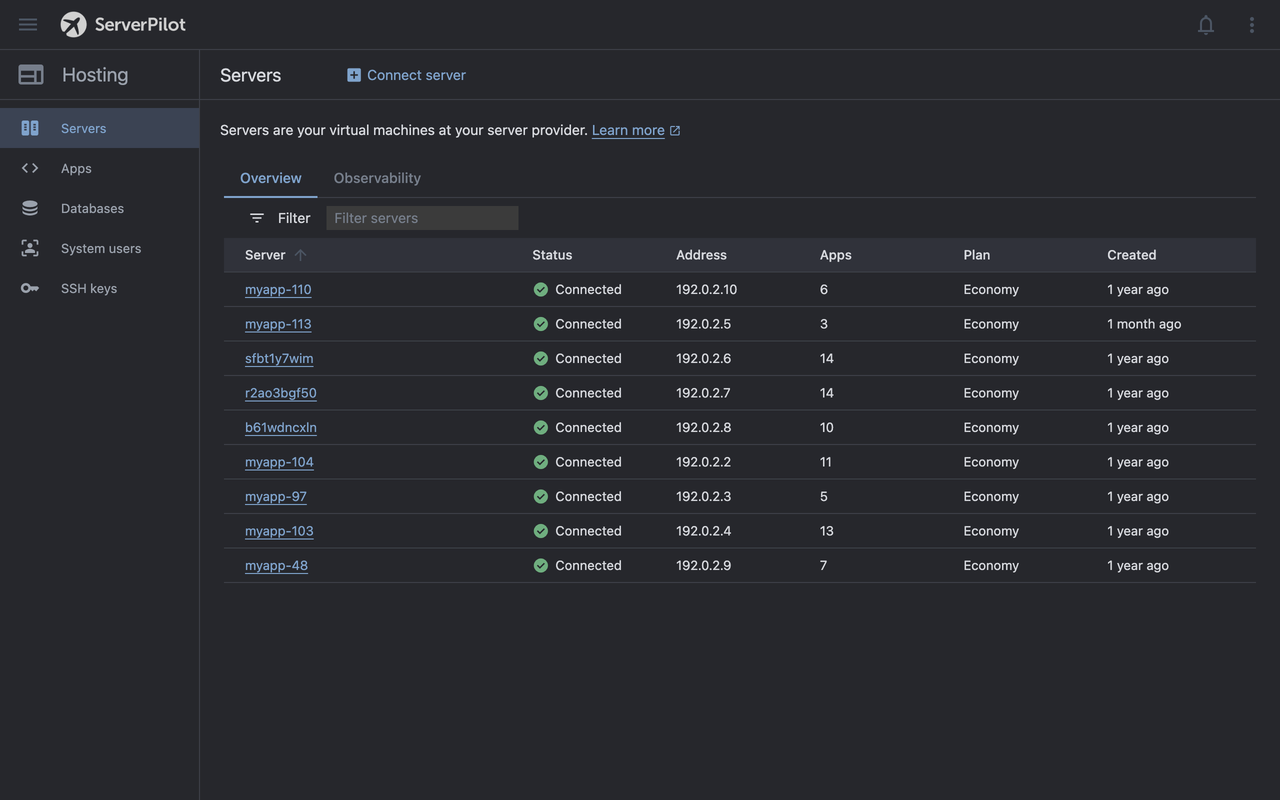Click the address 192.0.2.10
The height and width of the screenshot is (800, 1280).
706,289
